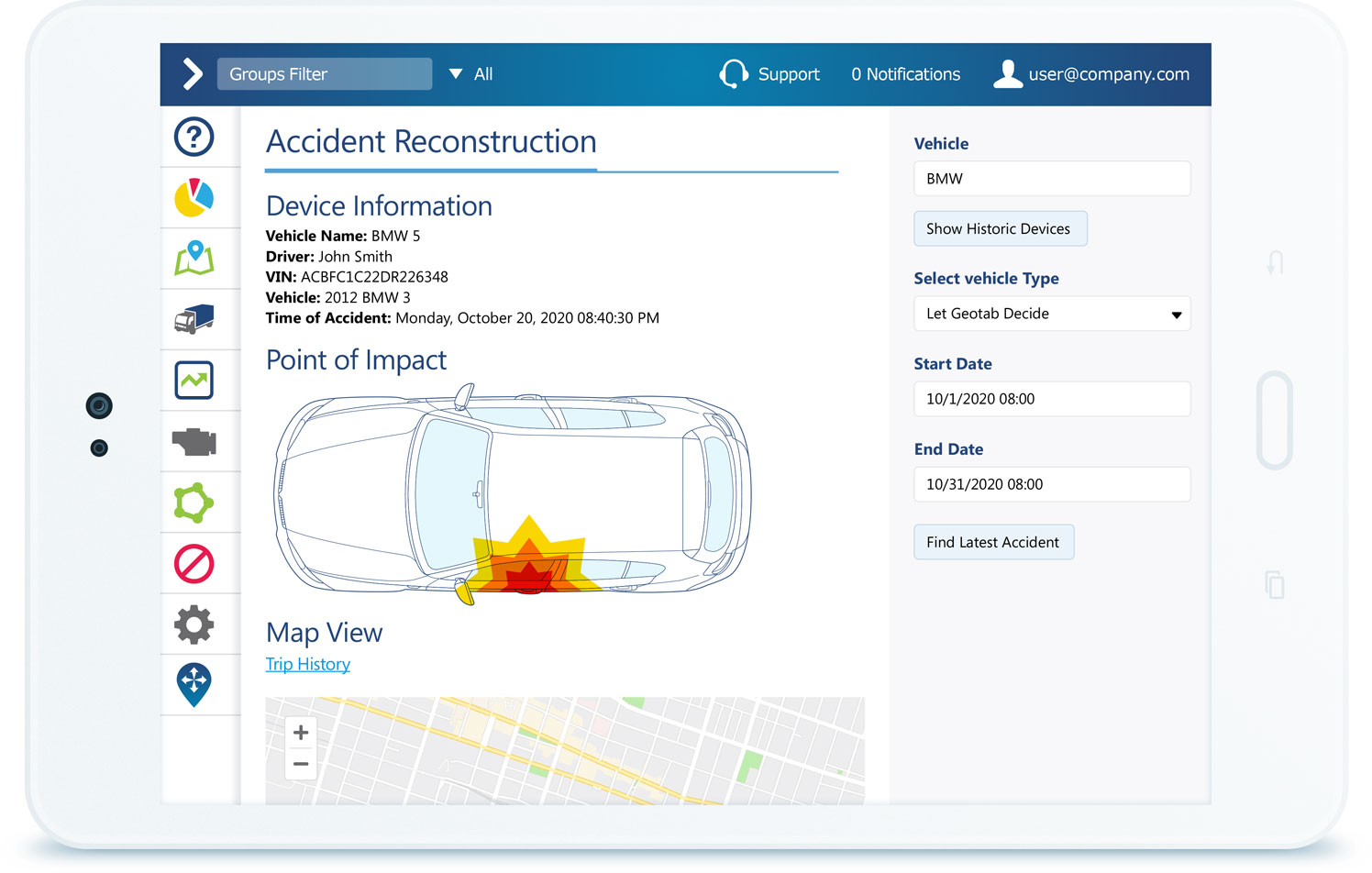Expand the sidebar with the chevron arrow
The width and height of the screenshot is (1372, 873).
pyautogui.click(x=192, y=73)
